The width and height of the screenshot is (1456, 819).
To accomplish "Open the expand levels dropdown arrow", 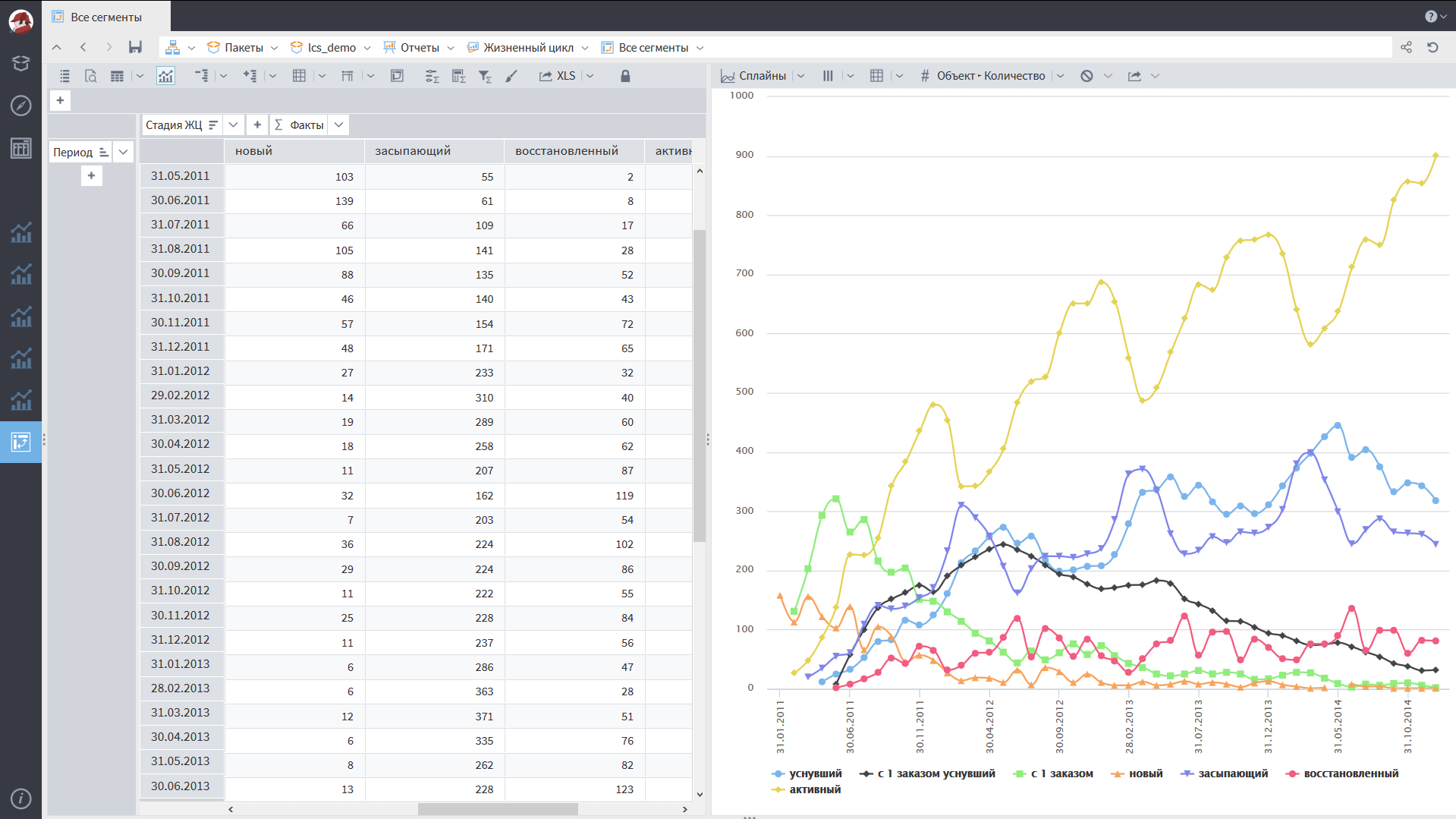I will point(272,76).
